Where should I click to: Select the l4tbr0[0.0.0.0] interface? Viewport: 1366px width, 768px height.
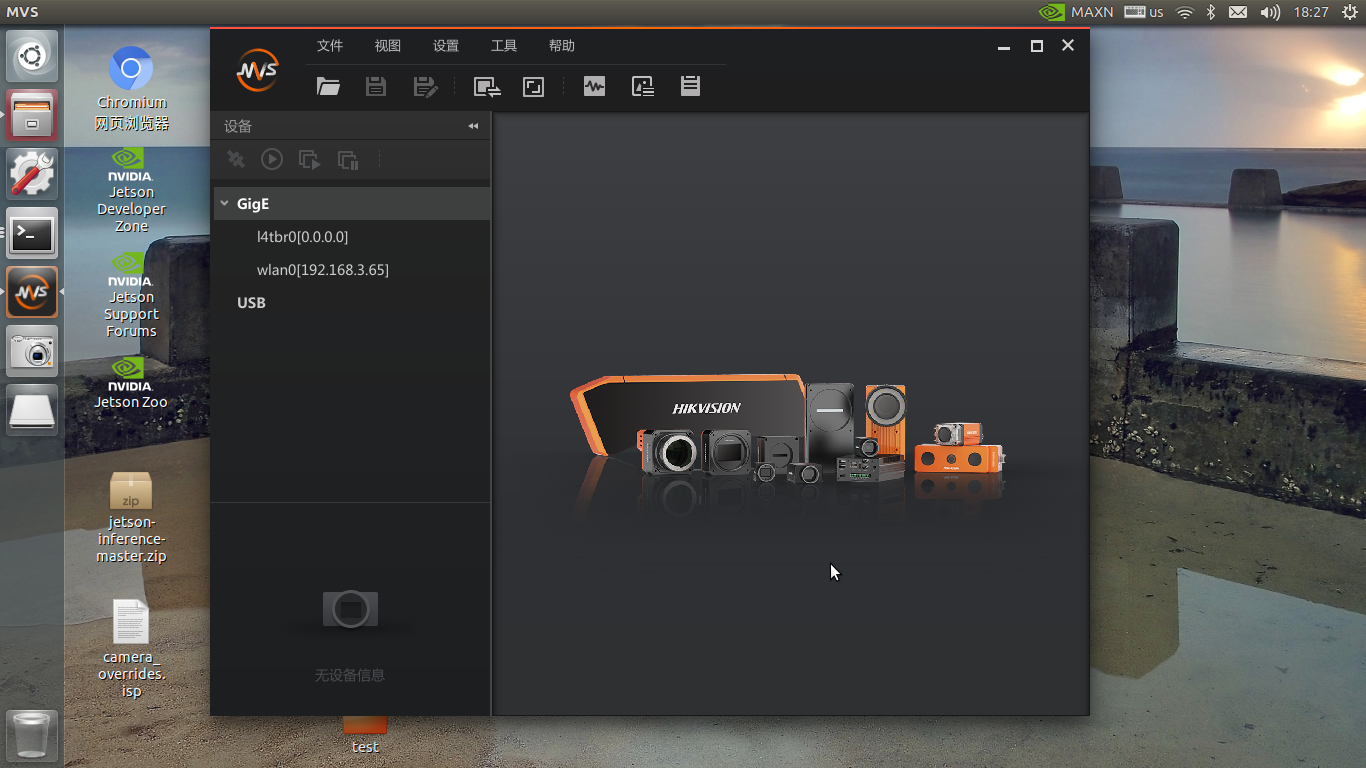[302, 236]
